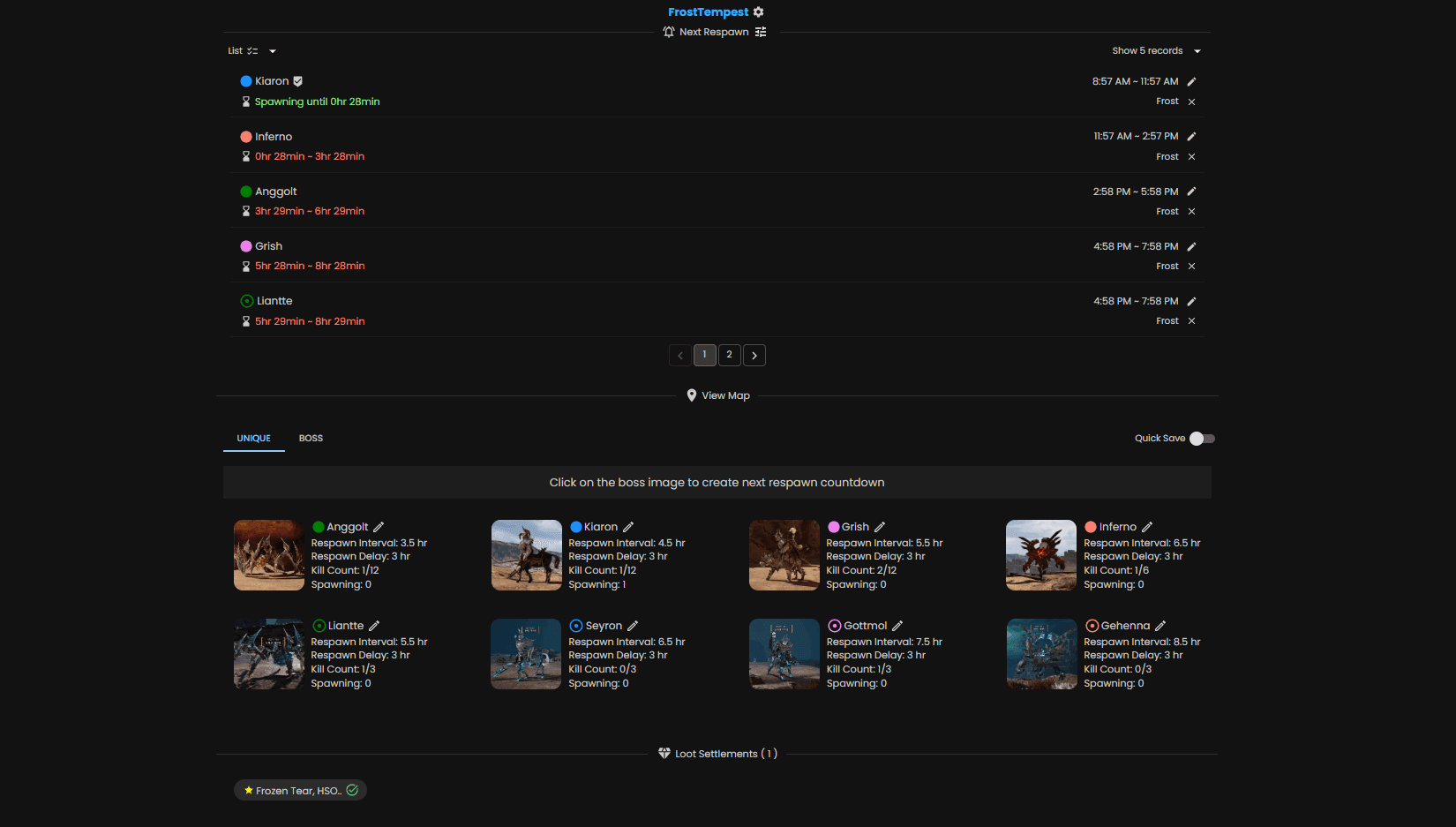Click the blue color dot of Kiaron record
This screenshot has height=827, width=1456.
[246, 81]
